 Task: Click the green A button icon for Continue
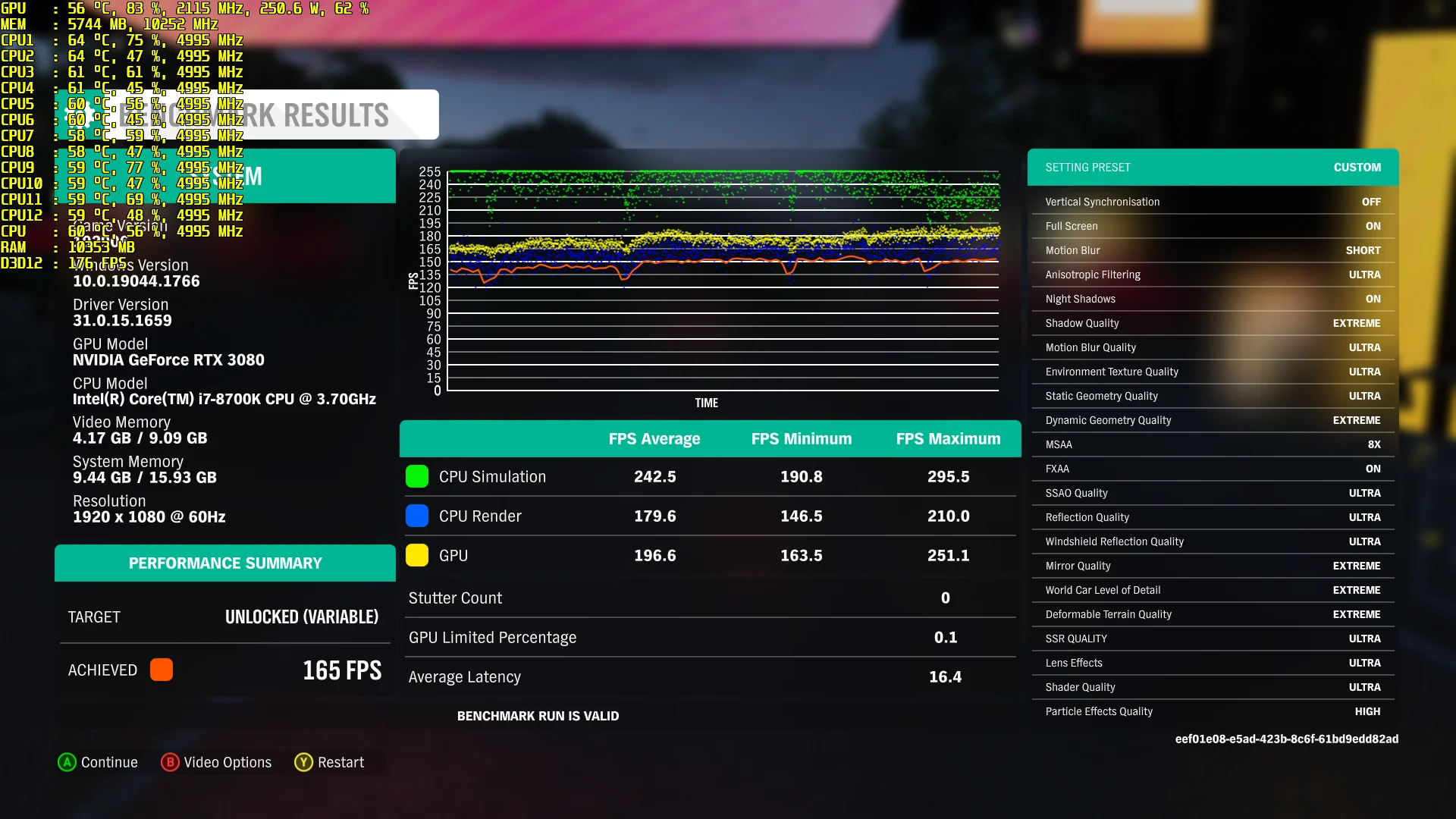pyautogui.click(x=67, y=762)
